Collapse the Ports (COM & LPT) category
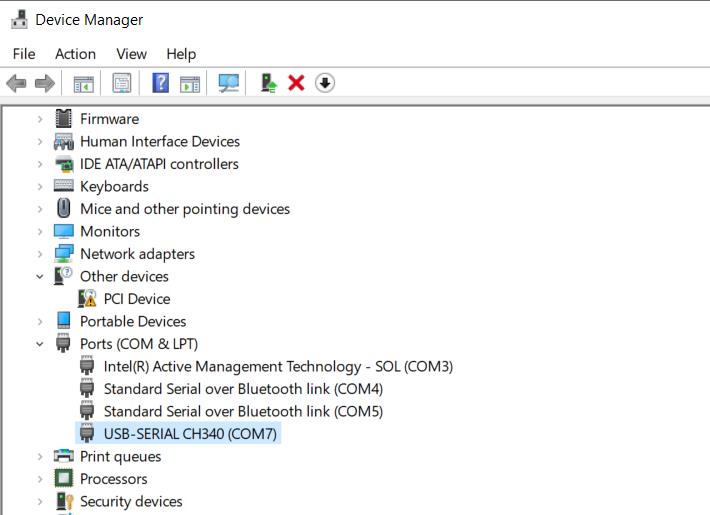 40,344
